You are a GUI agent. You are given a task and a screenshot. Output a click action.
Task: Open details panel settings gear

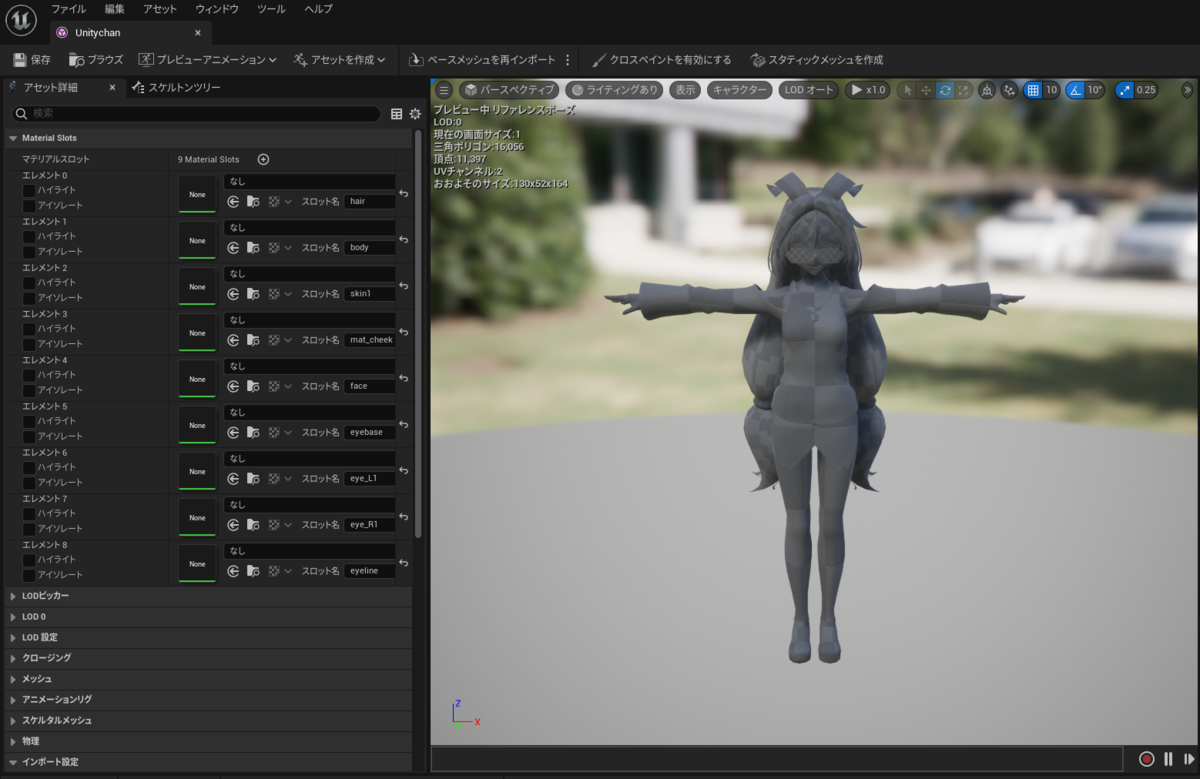pos(415,114)
